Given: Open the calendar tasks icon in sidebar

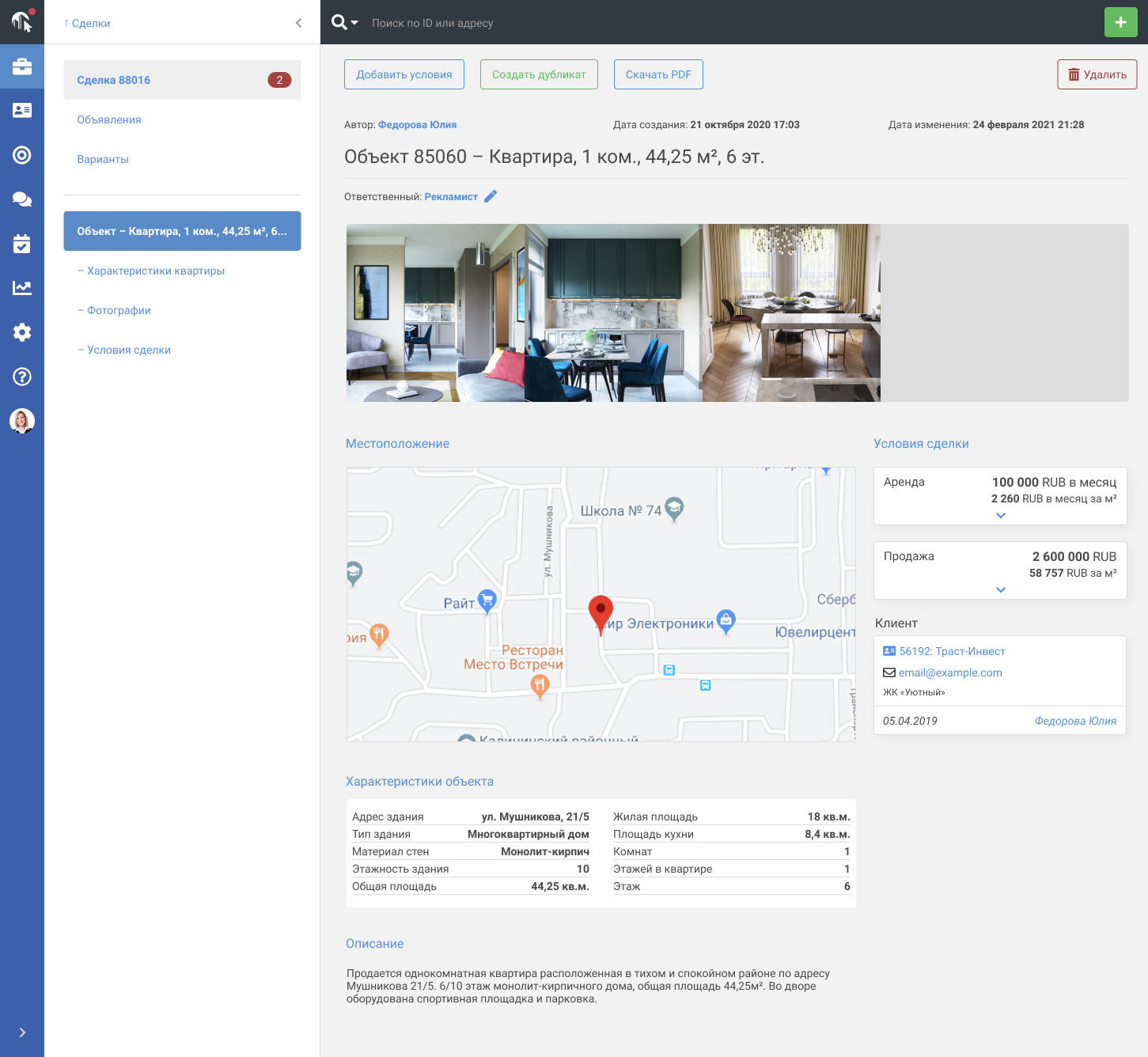Looking at the screenshot, I should pyautogui.click(x=22, y=244).
